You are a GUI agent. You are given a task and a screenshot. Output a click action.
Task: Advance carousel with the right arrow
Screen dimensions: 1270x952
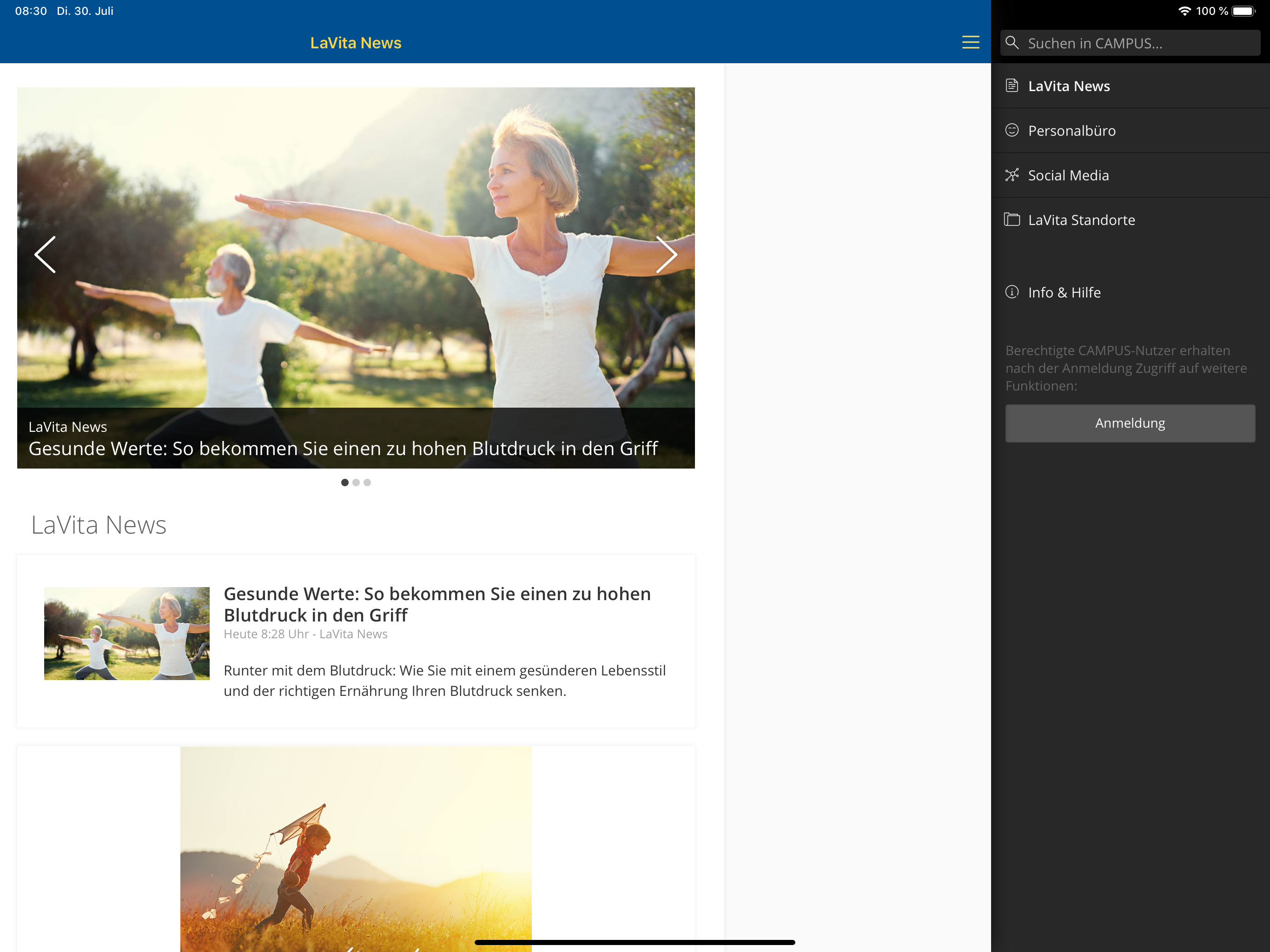click(x=667, y=254)
